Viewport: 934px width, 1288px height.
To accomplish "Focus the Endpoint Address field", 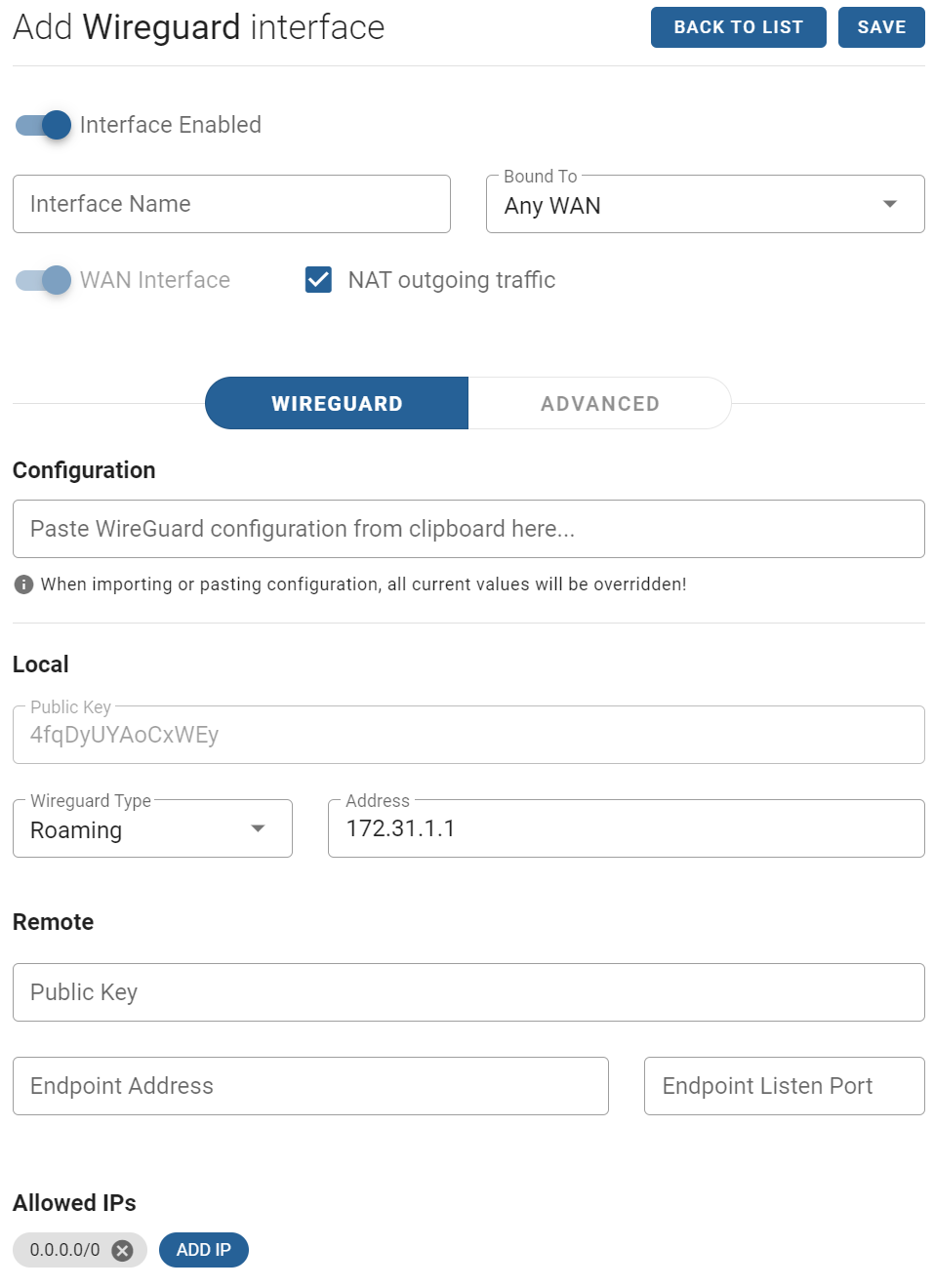I will pyautogui.click(x=310, y=1086).
